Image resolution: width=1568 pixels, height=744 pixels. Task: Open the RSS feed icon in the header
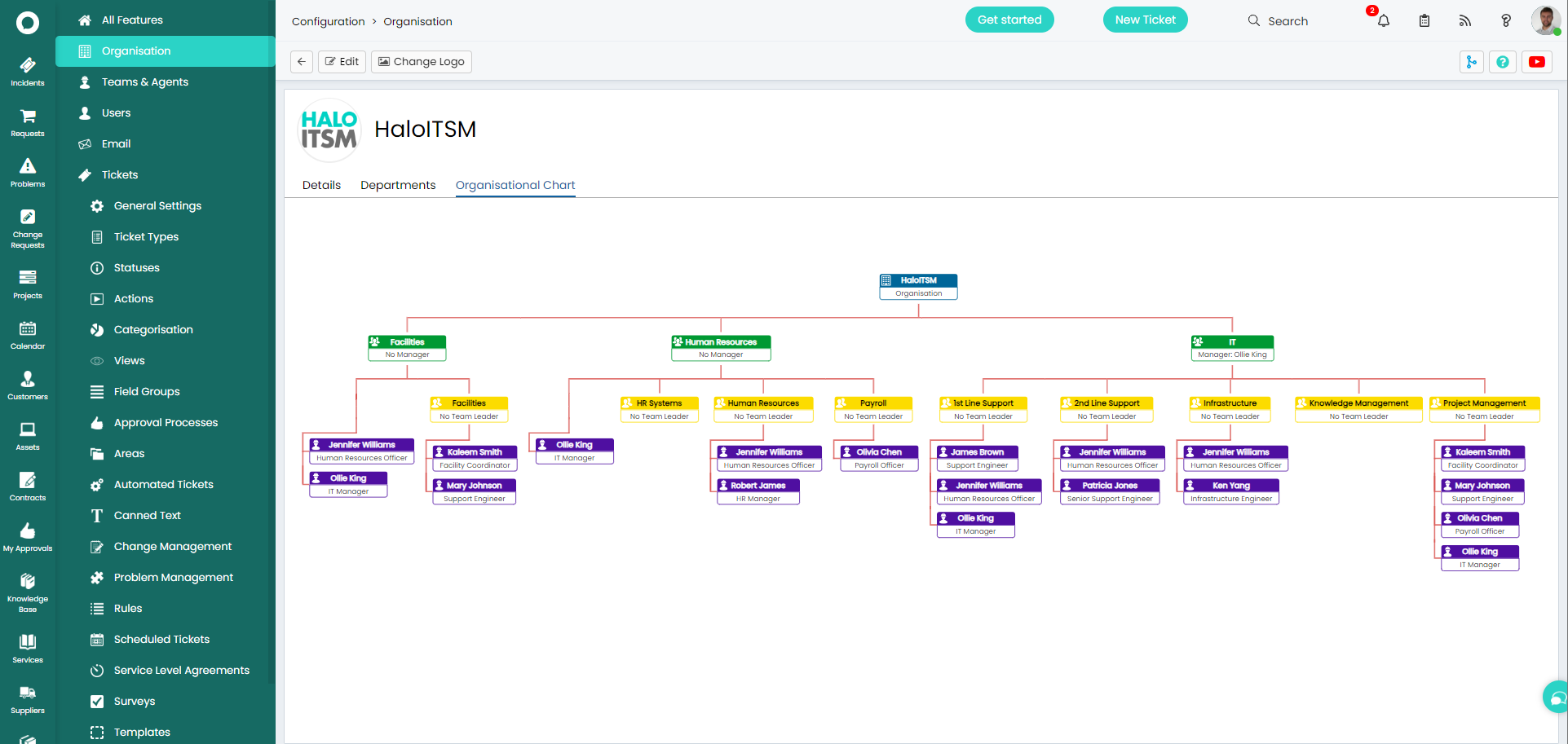1465,21
